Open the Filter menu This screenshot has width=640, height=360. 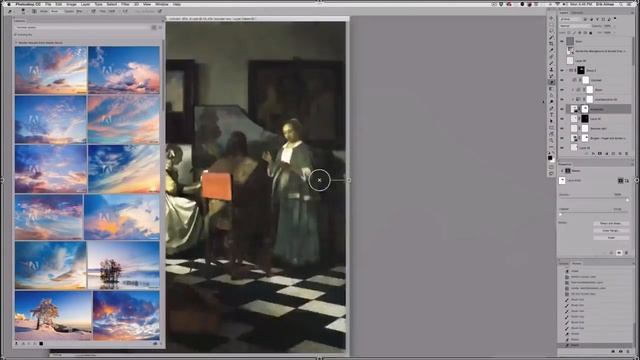click(x=125, y=4)
